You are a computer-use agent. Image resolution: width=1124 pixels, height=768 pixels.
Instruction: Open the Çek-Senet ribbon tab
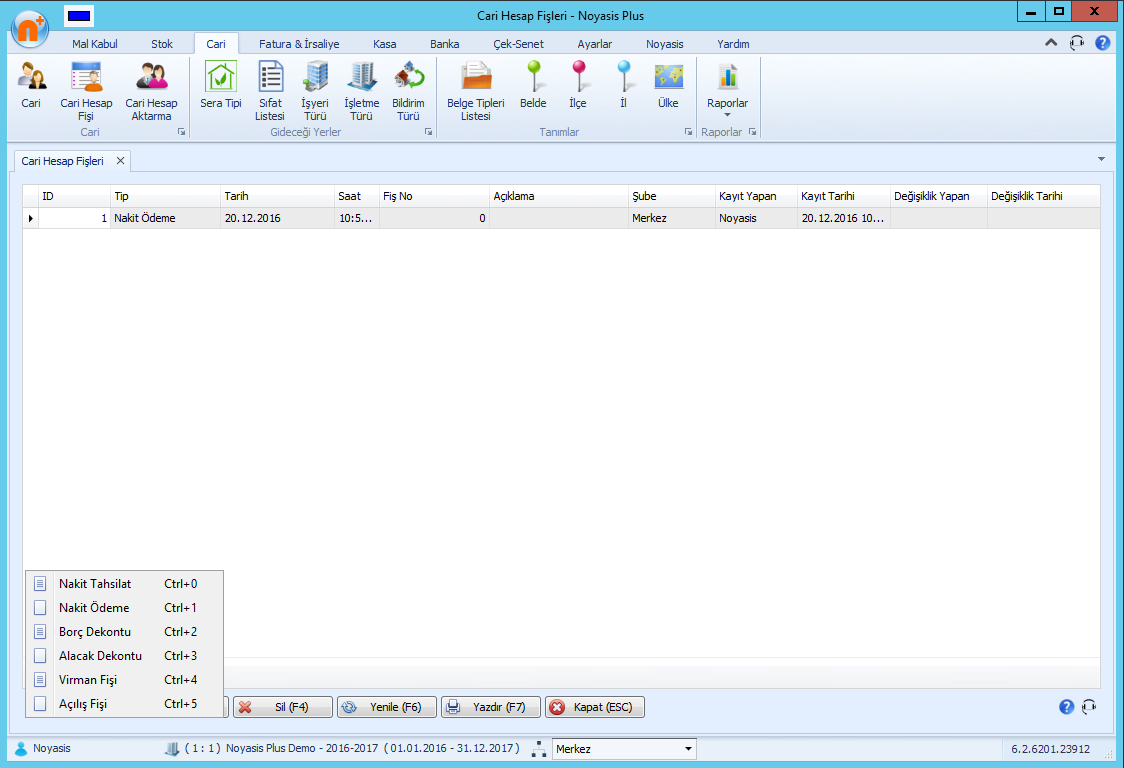[518, 44]
